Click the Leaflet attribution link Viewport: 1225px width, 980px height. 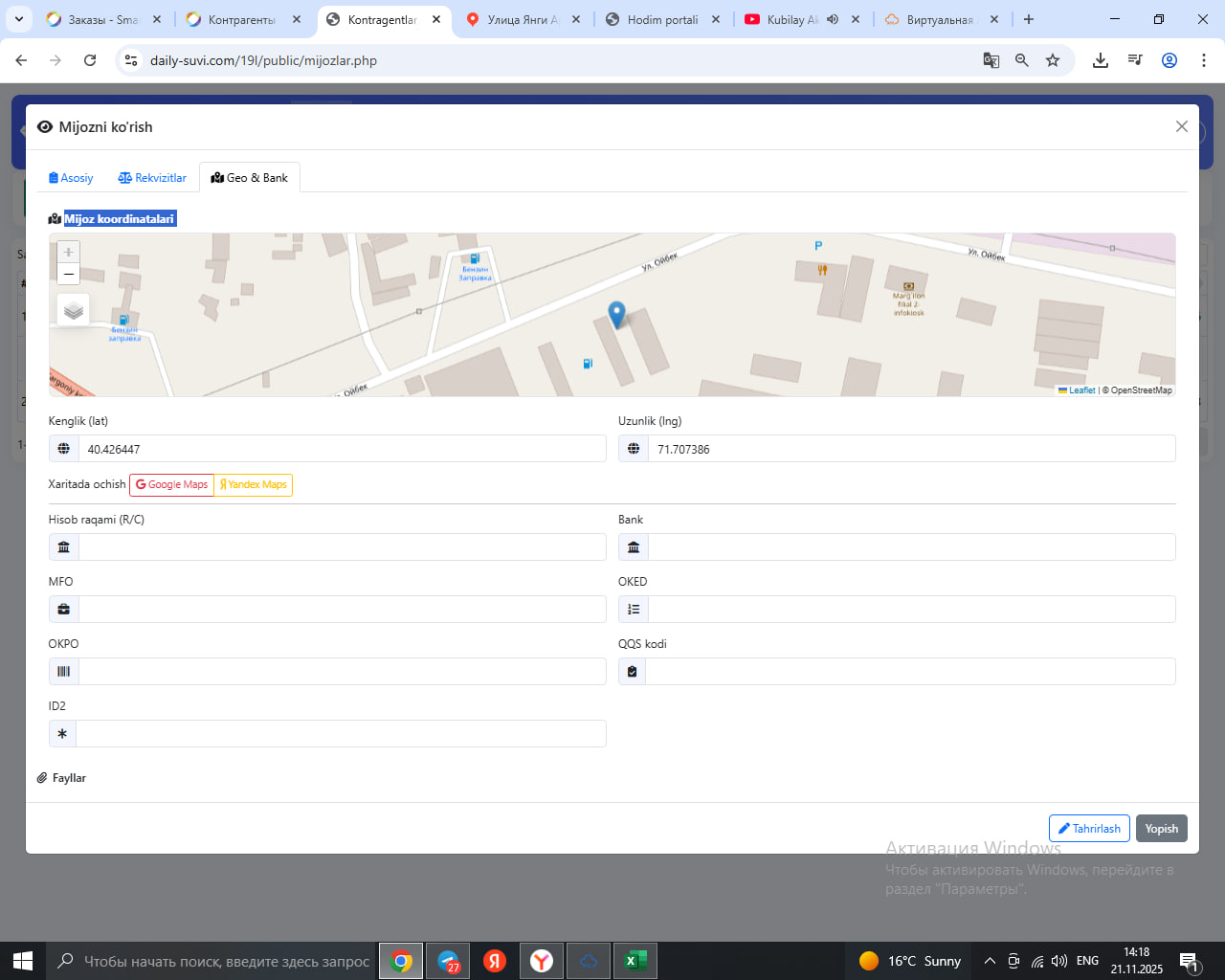coord(1080,390)
